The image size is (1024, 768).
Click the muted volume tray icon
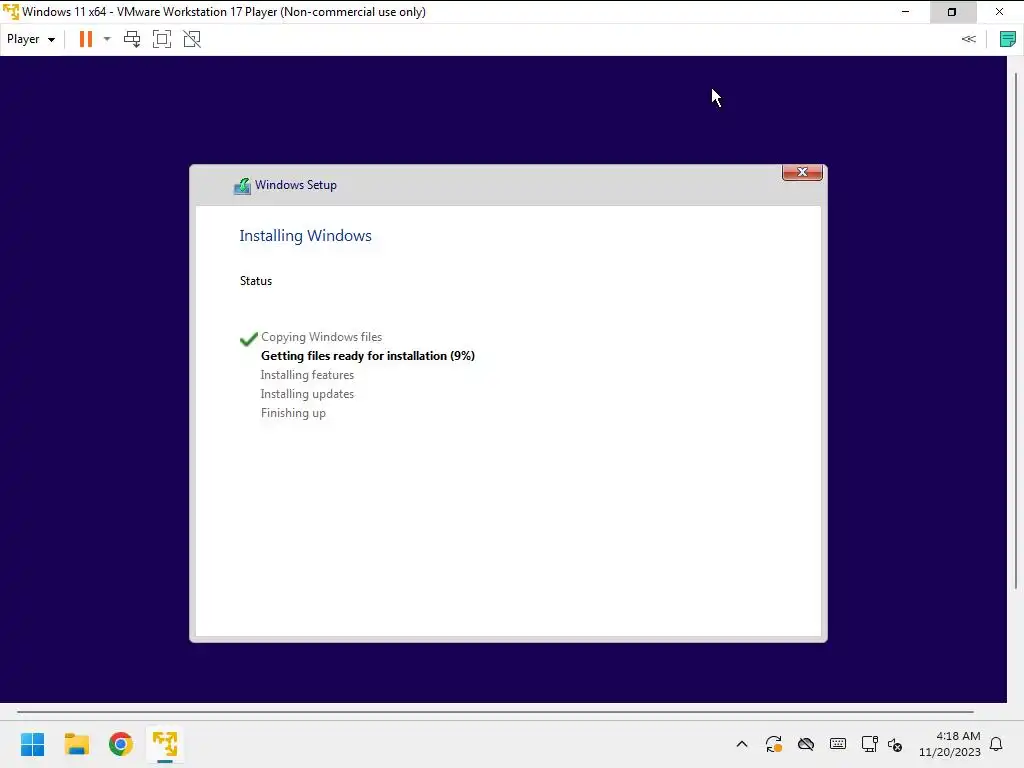pyautogui.click(x=895, y=744)
